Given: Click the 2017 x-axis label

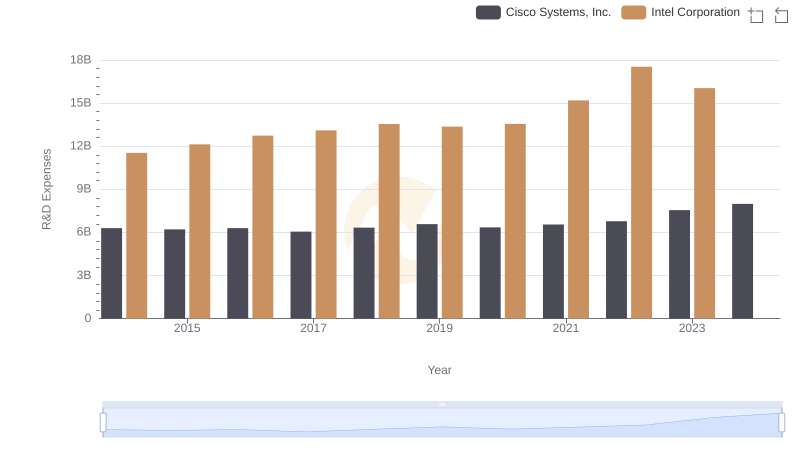Looking at the screenshot, I should 313,328.
